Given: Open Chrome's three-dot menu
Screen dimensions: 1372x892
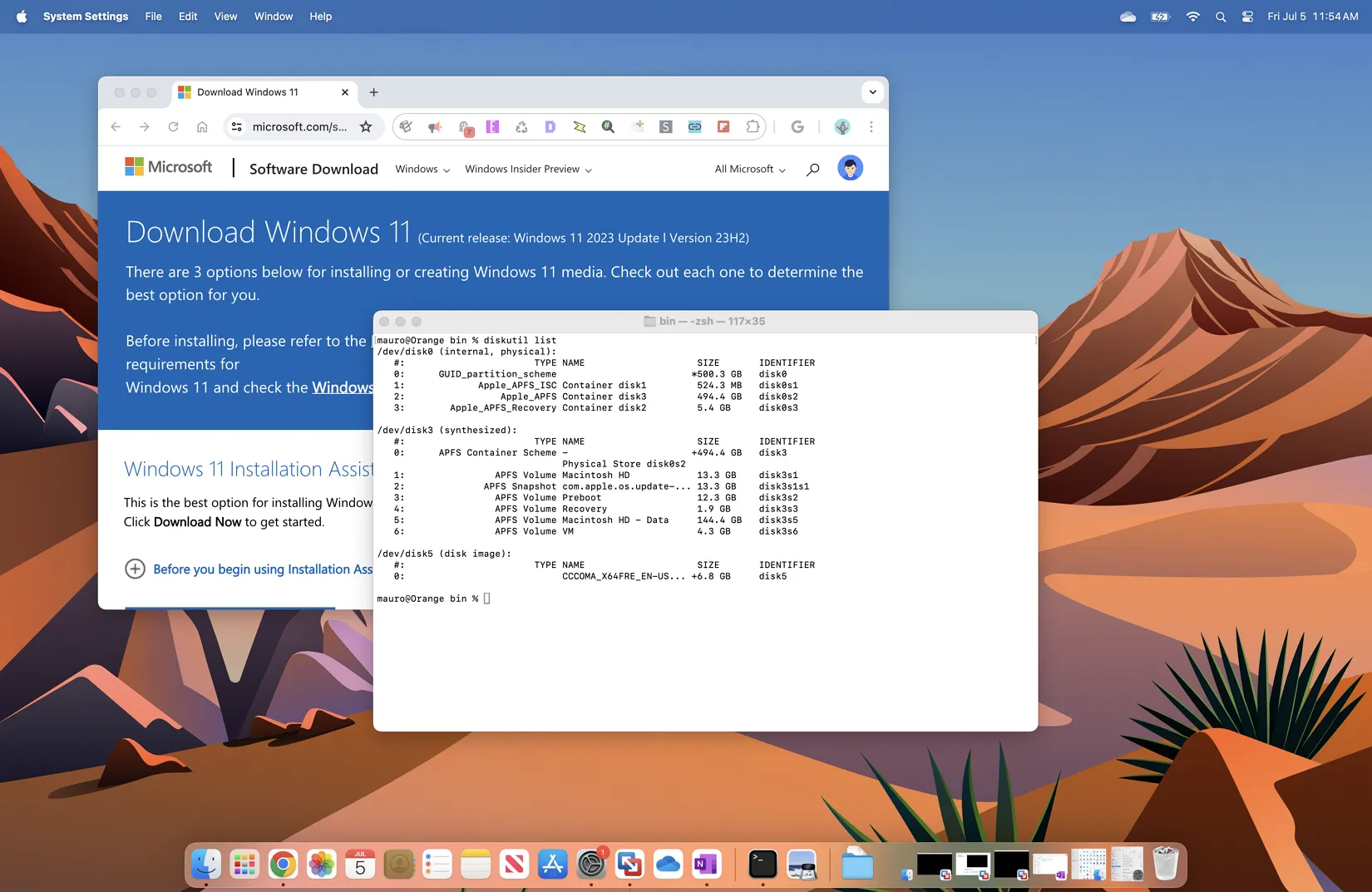Looking at the screenshot, I should click(871, 127).
